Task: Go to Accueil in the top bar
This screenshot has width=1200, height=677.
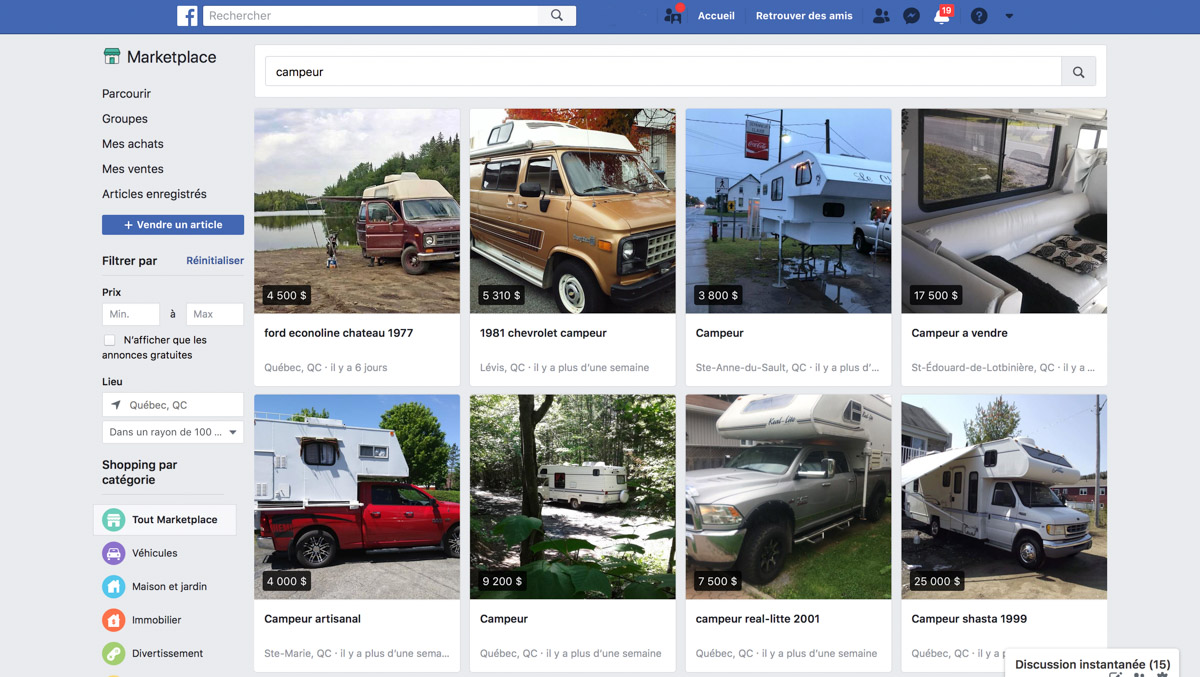Action: tap(716, 16)
